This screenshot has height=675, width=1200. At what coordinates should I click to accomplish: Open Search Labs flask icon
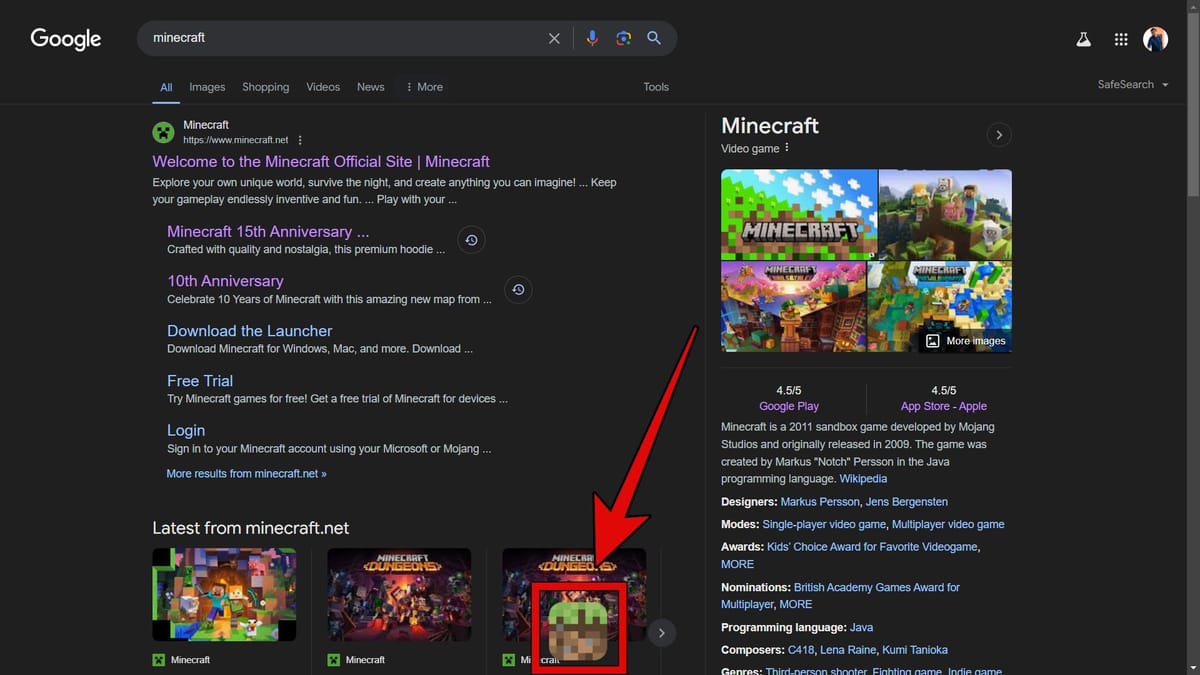(1083, 39)
